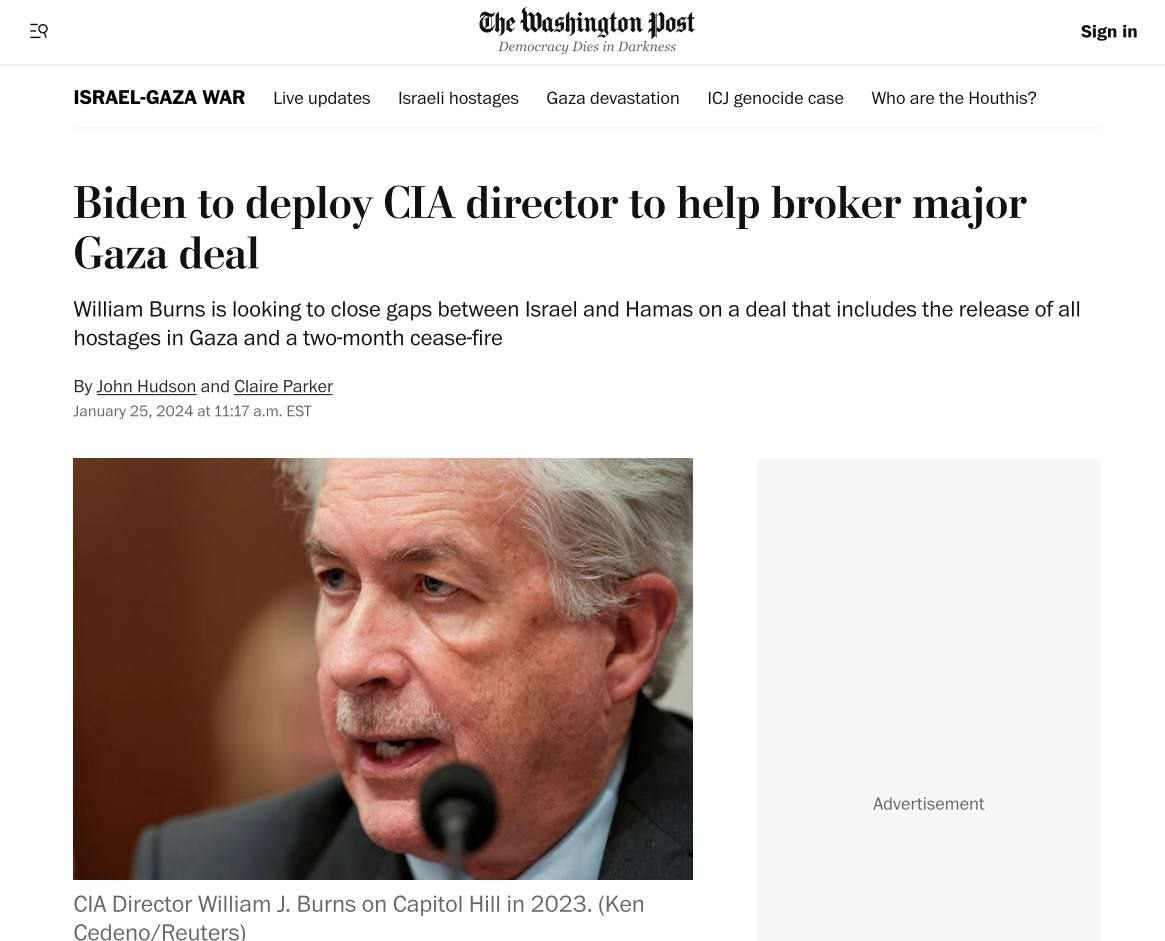Click the Advertisement placeholder area
1165x941 pixels.
pos(928,699)
